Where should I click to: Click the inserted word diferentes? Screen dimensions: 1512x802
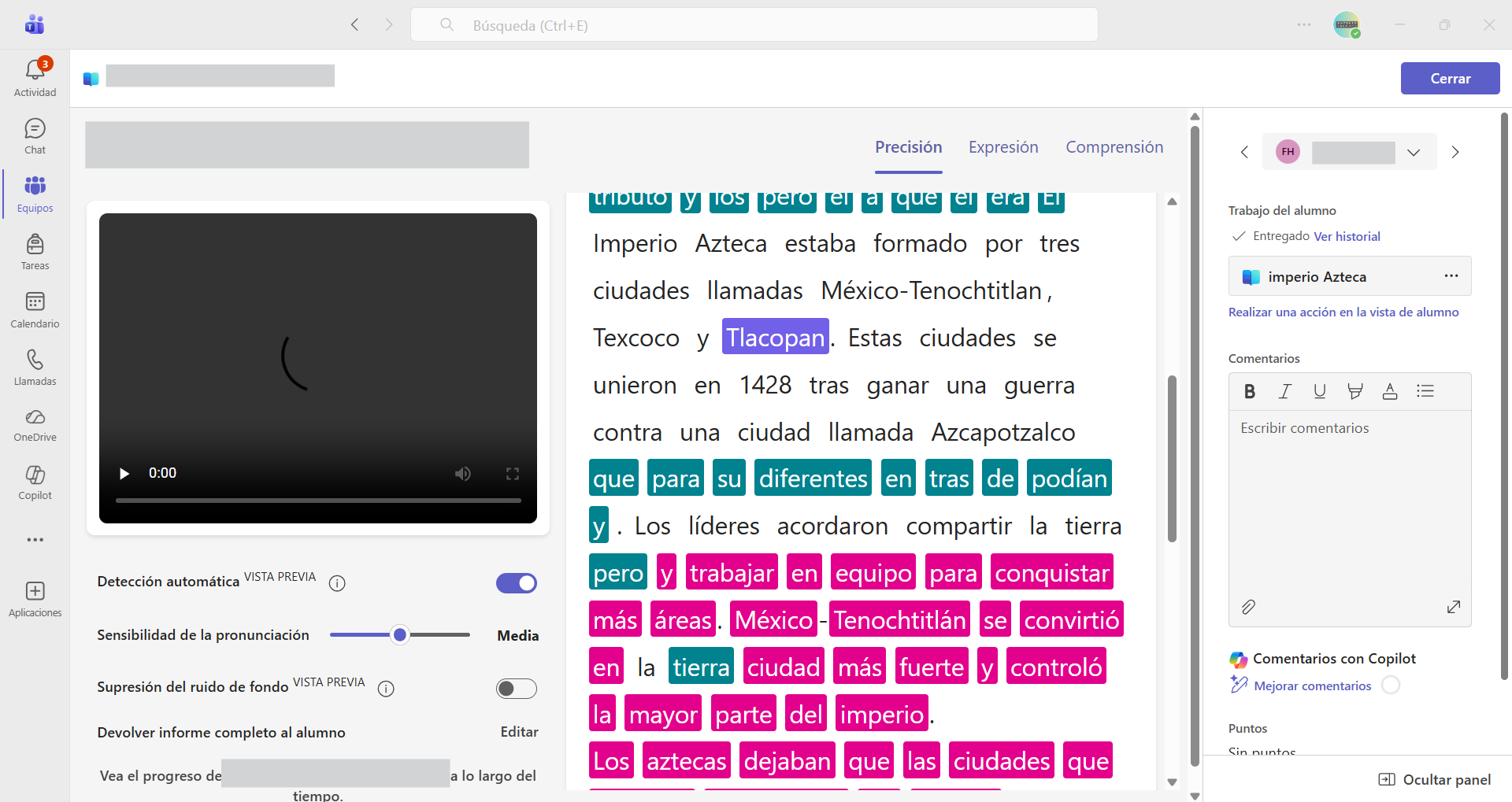click(x=813, y=479)
